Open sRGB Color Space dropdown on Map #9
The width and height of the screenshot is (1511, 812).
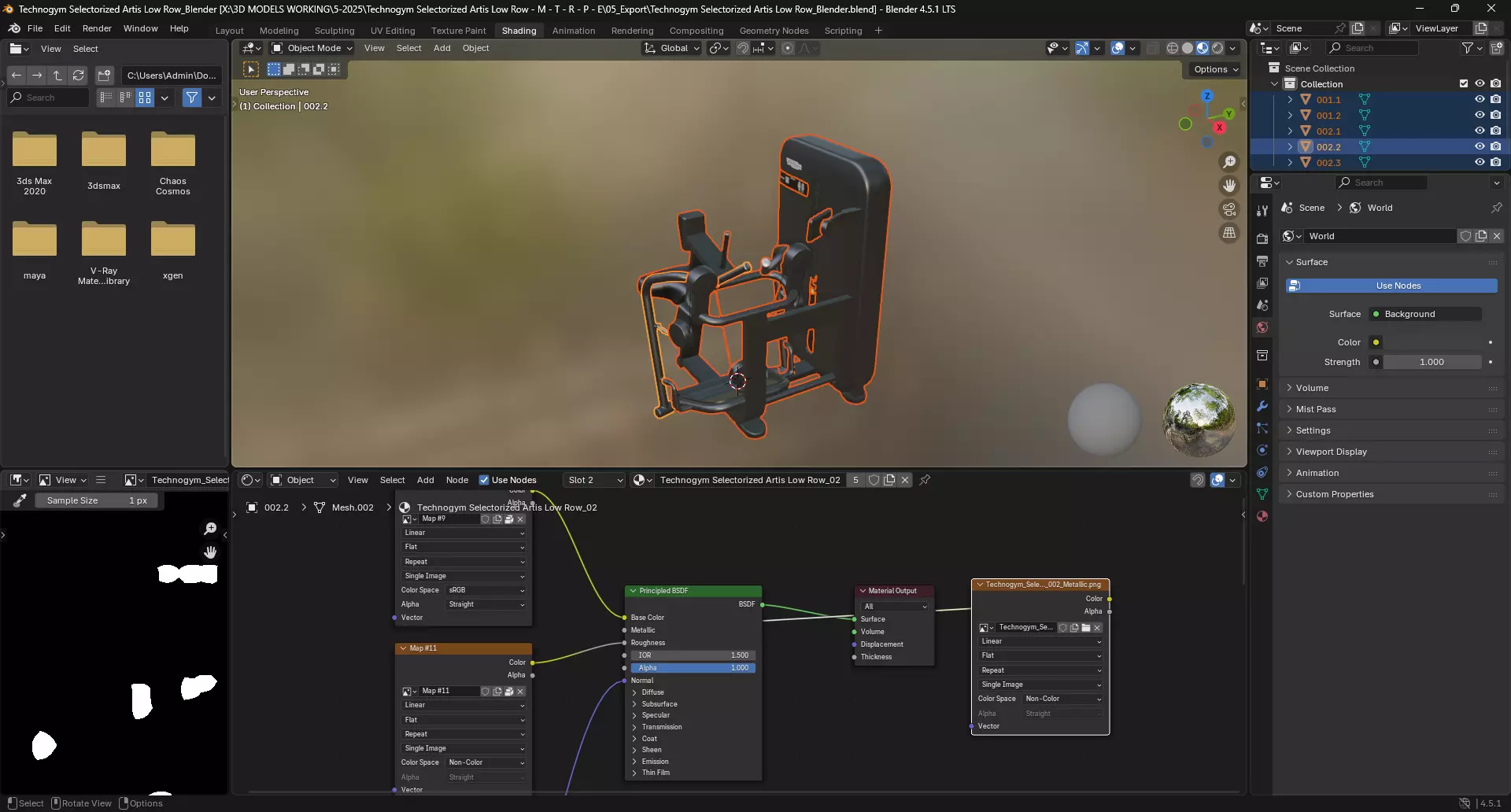pos(486,590)
